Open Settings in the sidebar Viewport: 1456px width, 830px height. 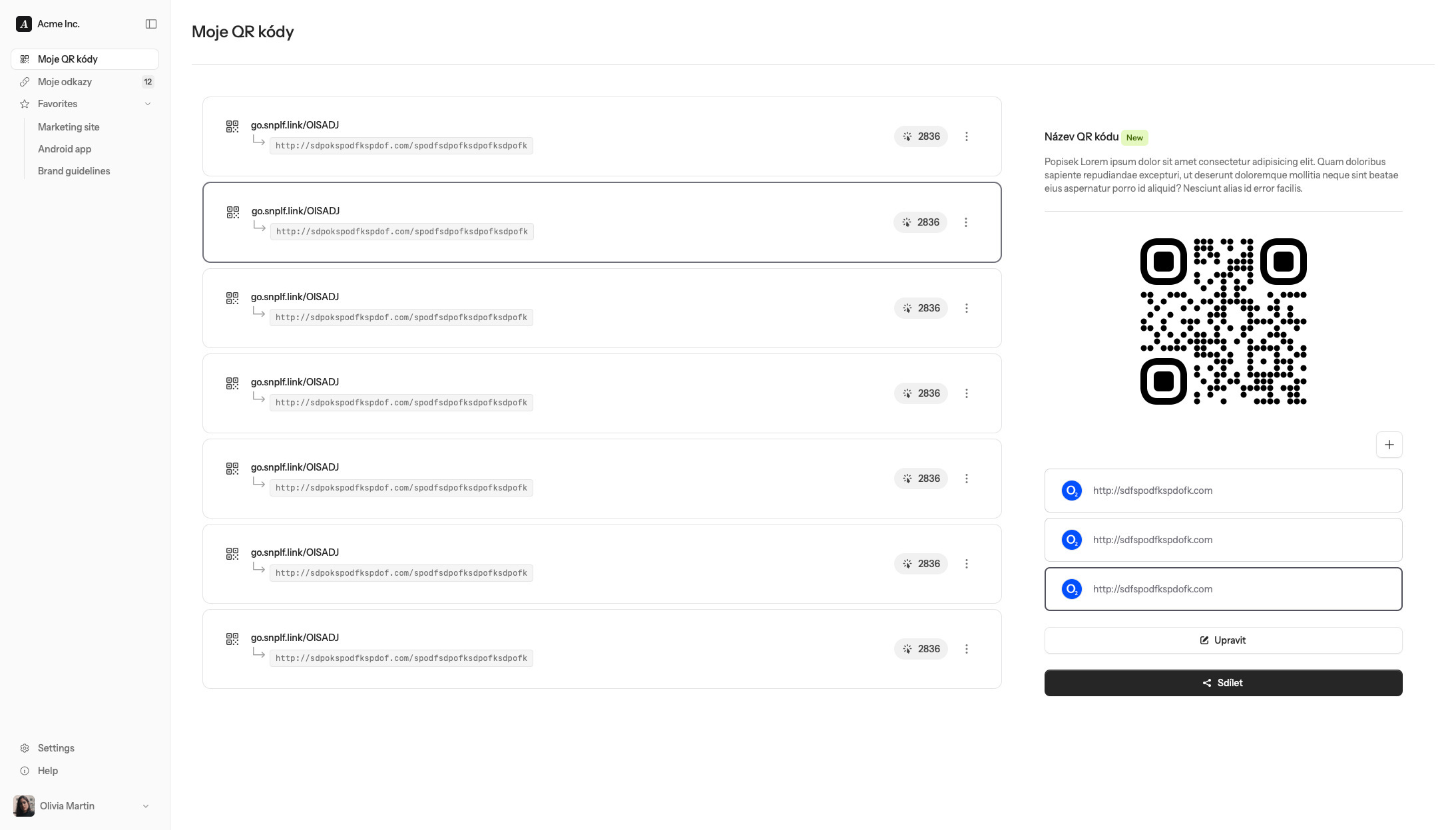click(56, 748)
